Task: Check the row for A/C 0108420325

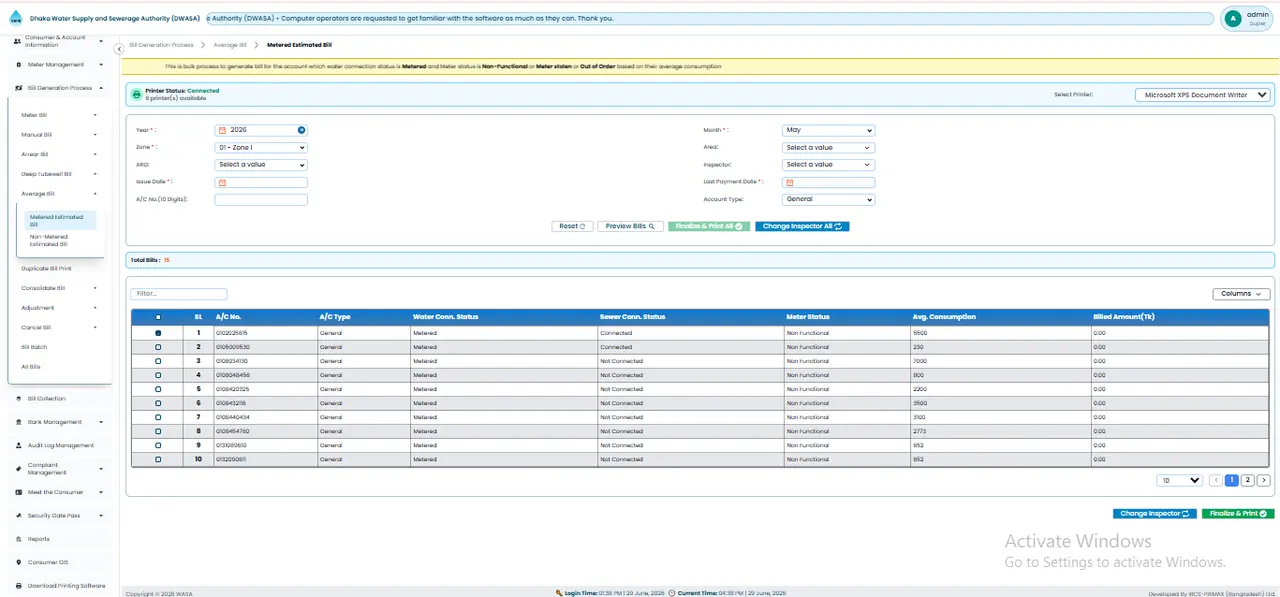Action: 158,389
